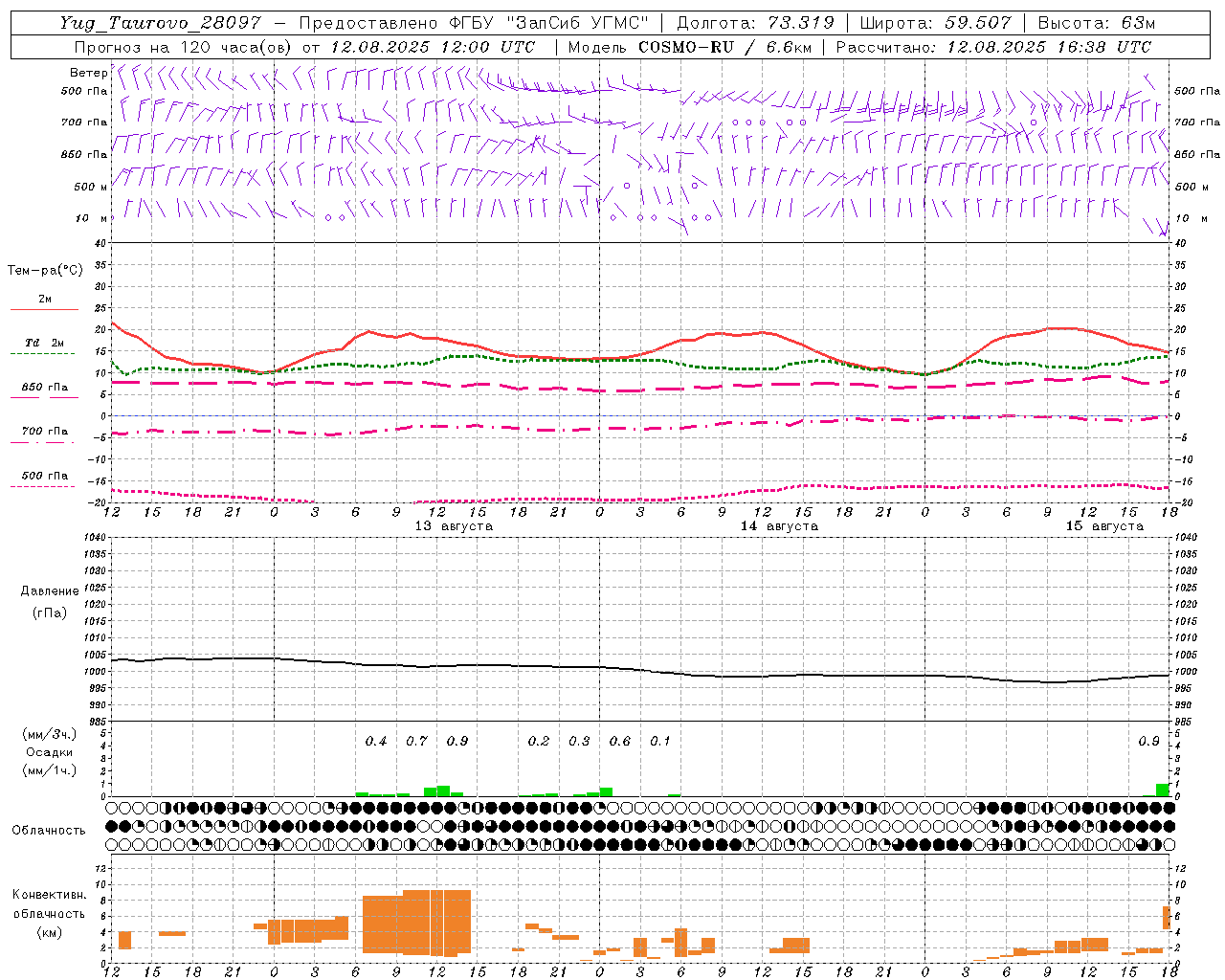This screenshot has width=1225, height=980.
Task: Click the 500 м wind level label on left
Action: [90, 187]
